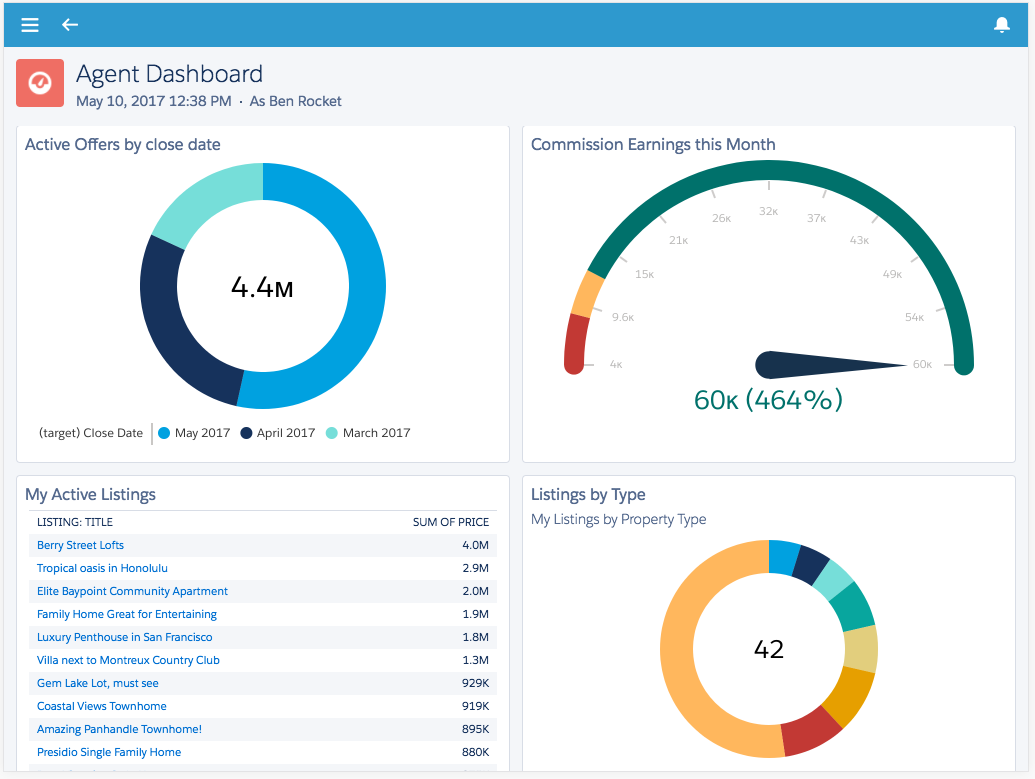Viewport: 1035px width, 779px height.
Task: Open Gem Lake Lot, must see listing
Action: tap(98, 683)
